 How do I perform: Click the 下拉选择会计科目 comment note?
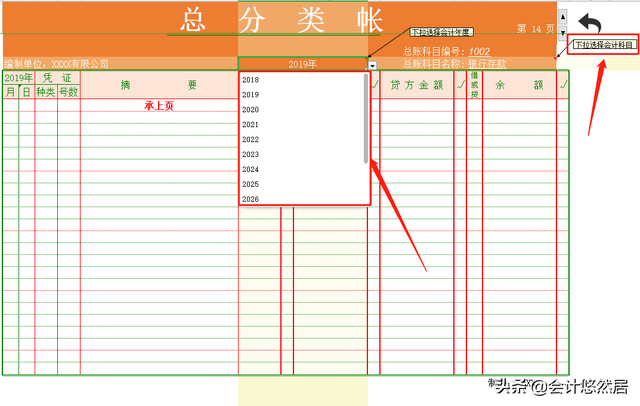coord(605,44)
